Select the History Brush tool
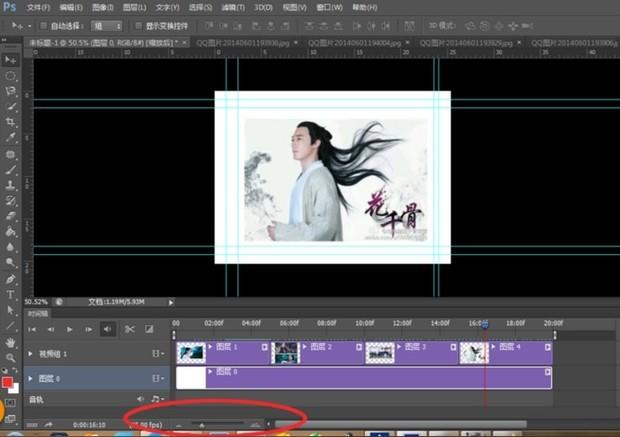620x437 pixels. (11, 201)
